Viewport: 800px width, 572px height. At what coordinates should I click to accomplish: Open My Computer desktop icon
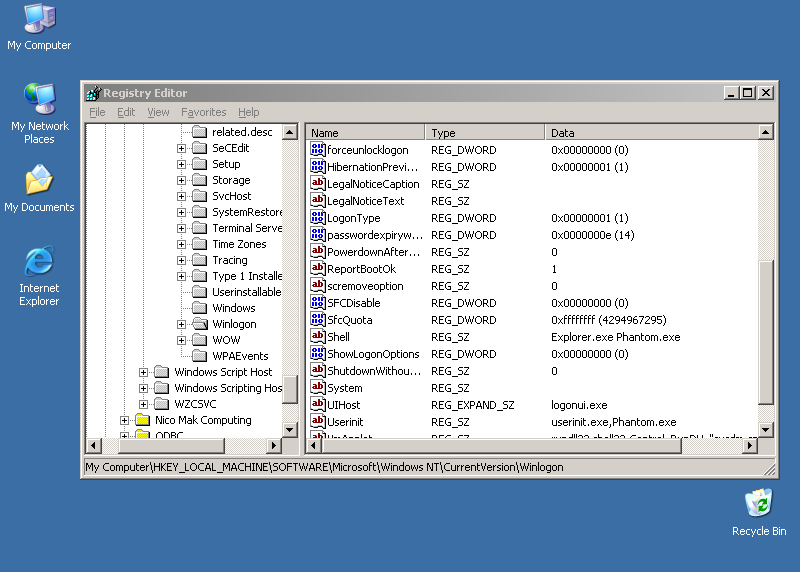39,27
